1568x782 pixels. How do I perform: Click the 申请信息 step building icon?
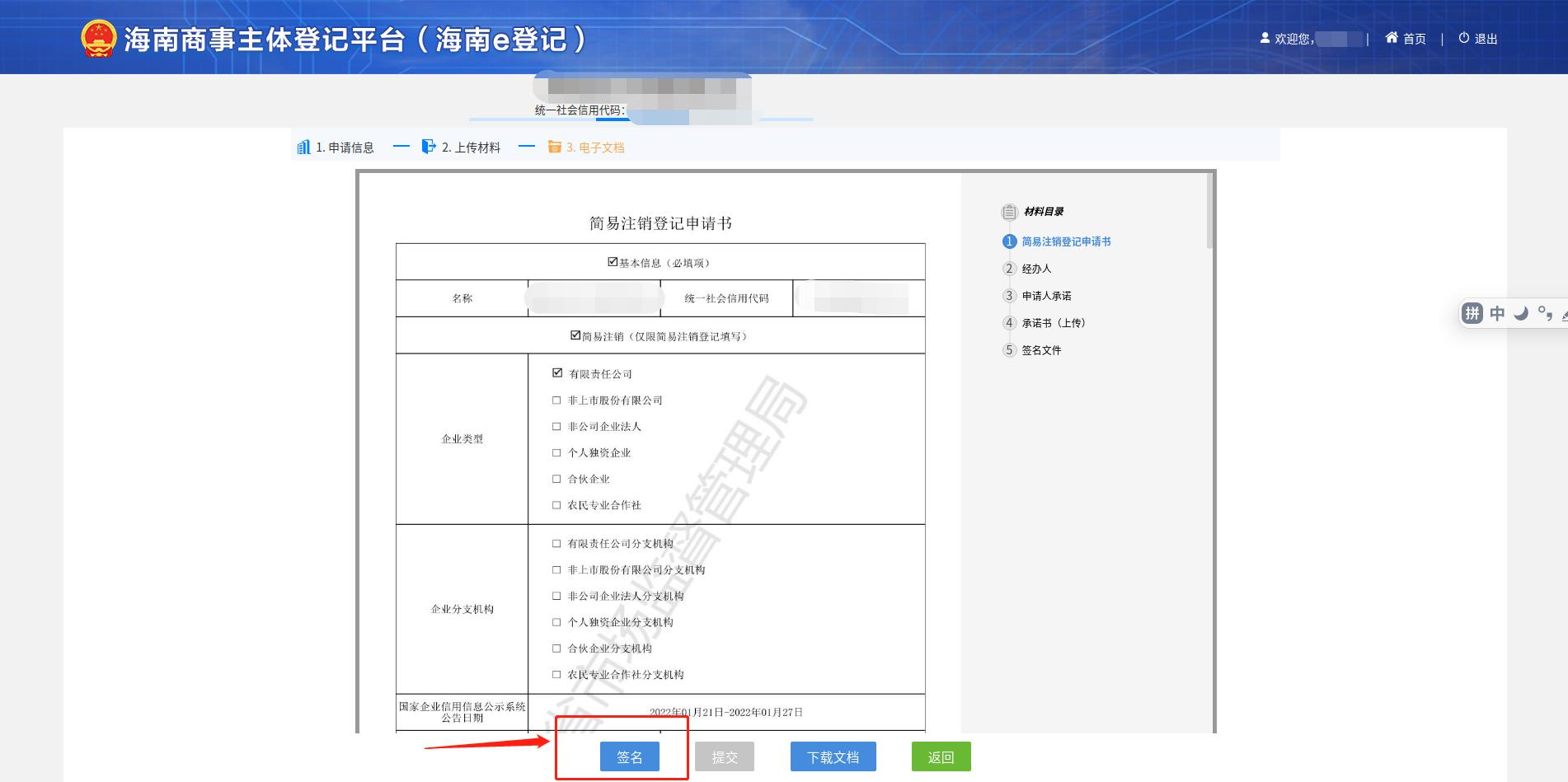click(x=303, y=148)
